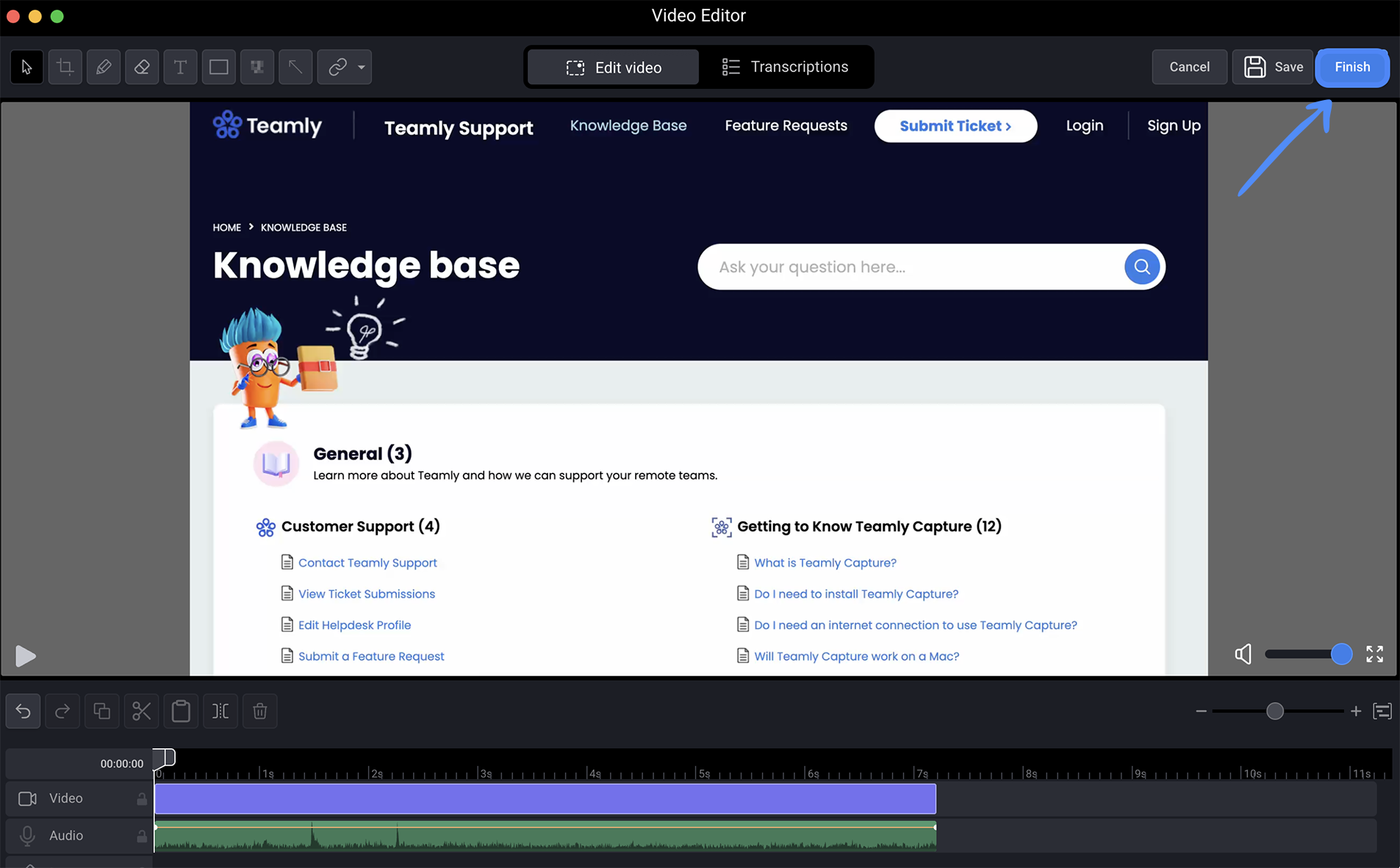Adjust the preview volume slider
Screen dimensions: 1400x868
[x=1308, y=654]
